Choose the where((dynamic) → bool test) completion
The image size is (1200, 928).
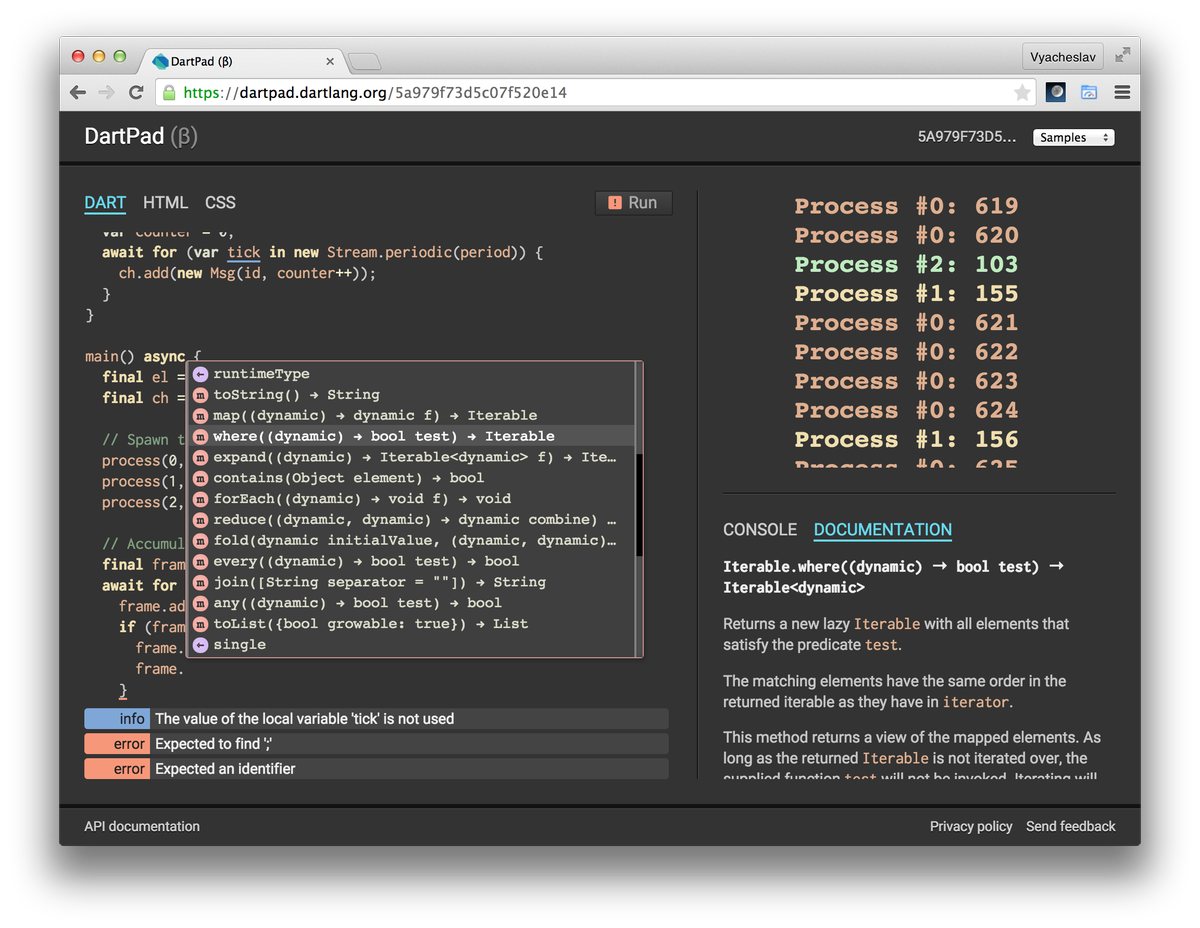[411, 436]
